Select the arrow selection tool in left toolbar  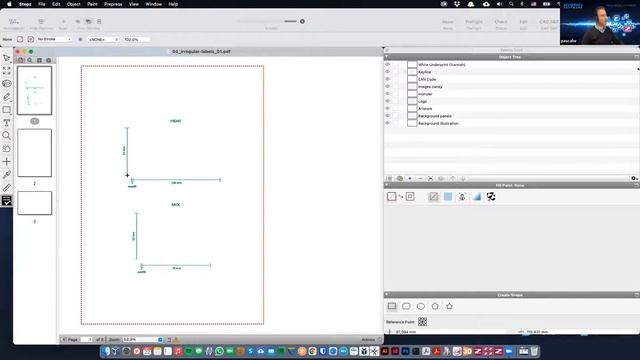pyautogui.click(x=7, y=58)
